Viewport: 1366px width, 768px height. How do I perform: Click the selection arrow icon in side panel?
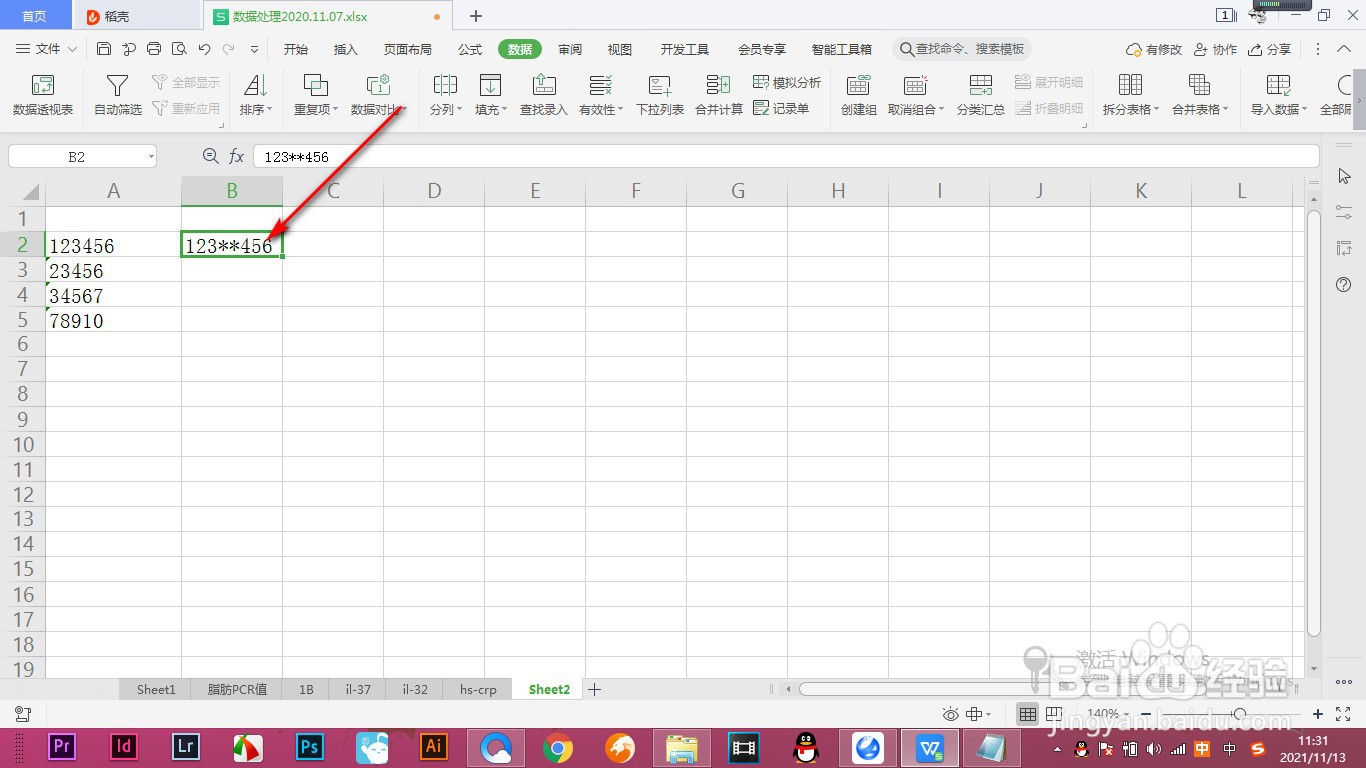coord(1344,176)
